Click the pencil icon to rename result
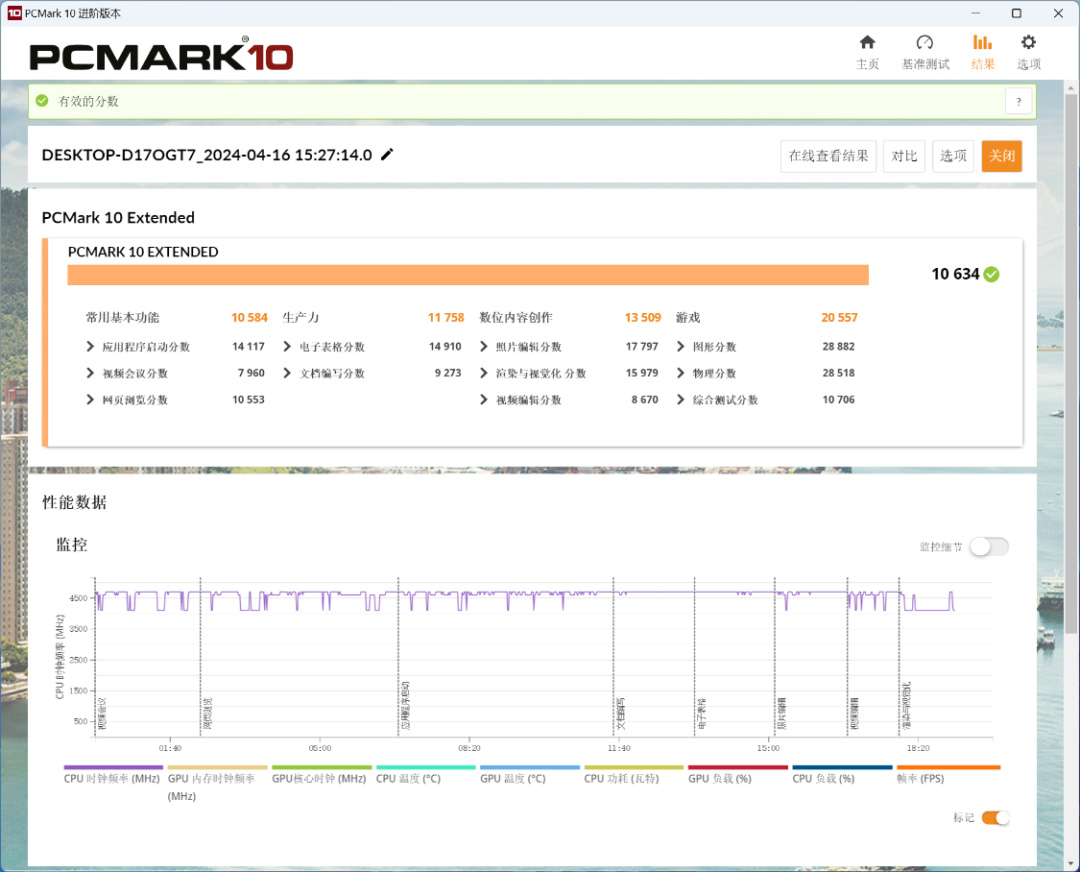 [x=387, y=154]
